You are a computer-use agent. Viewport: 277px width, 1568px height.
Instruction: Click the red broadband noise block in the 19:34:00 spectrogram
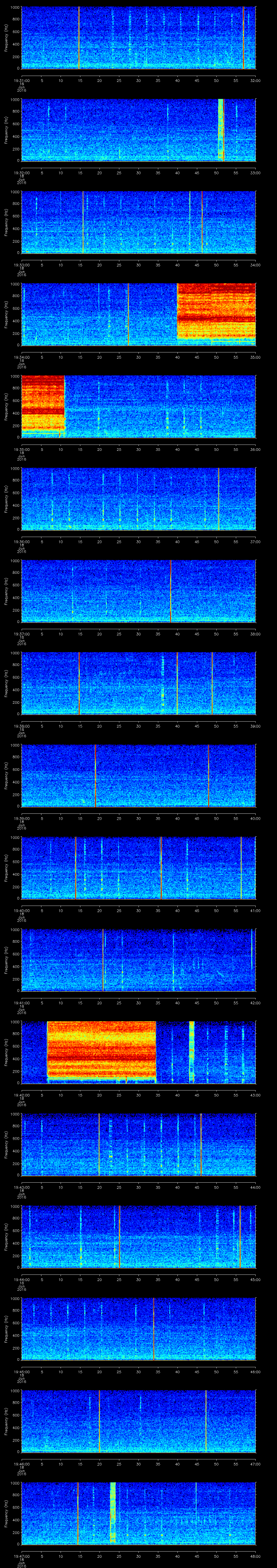[x=216, y=311]
